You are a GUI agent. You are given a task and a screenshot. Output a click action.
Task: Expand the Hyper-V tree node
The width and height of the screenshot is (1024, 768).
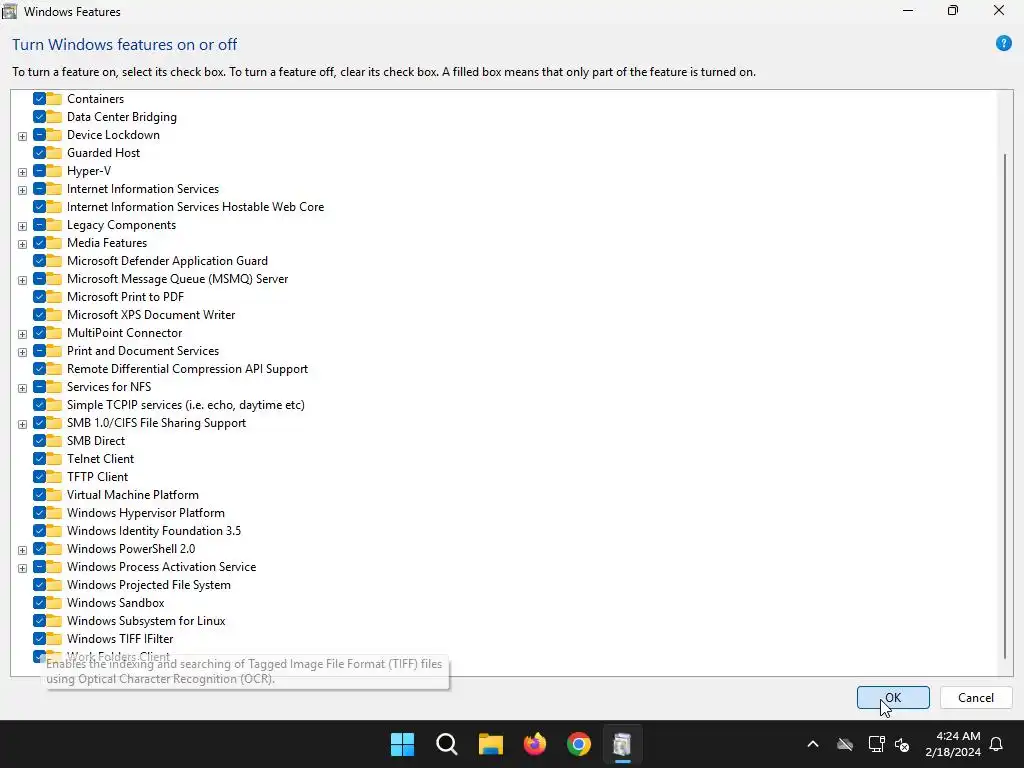(22, 172)
